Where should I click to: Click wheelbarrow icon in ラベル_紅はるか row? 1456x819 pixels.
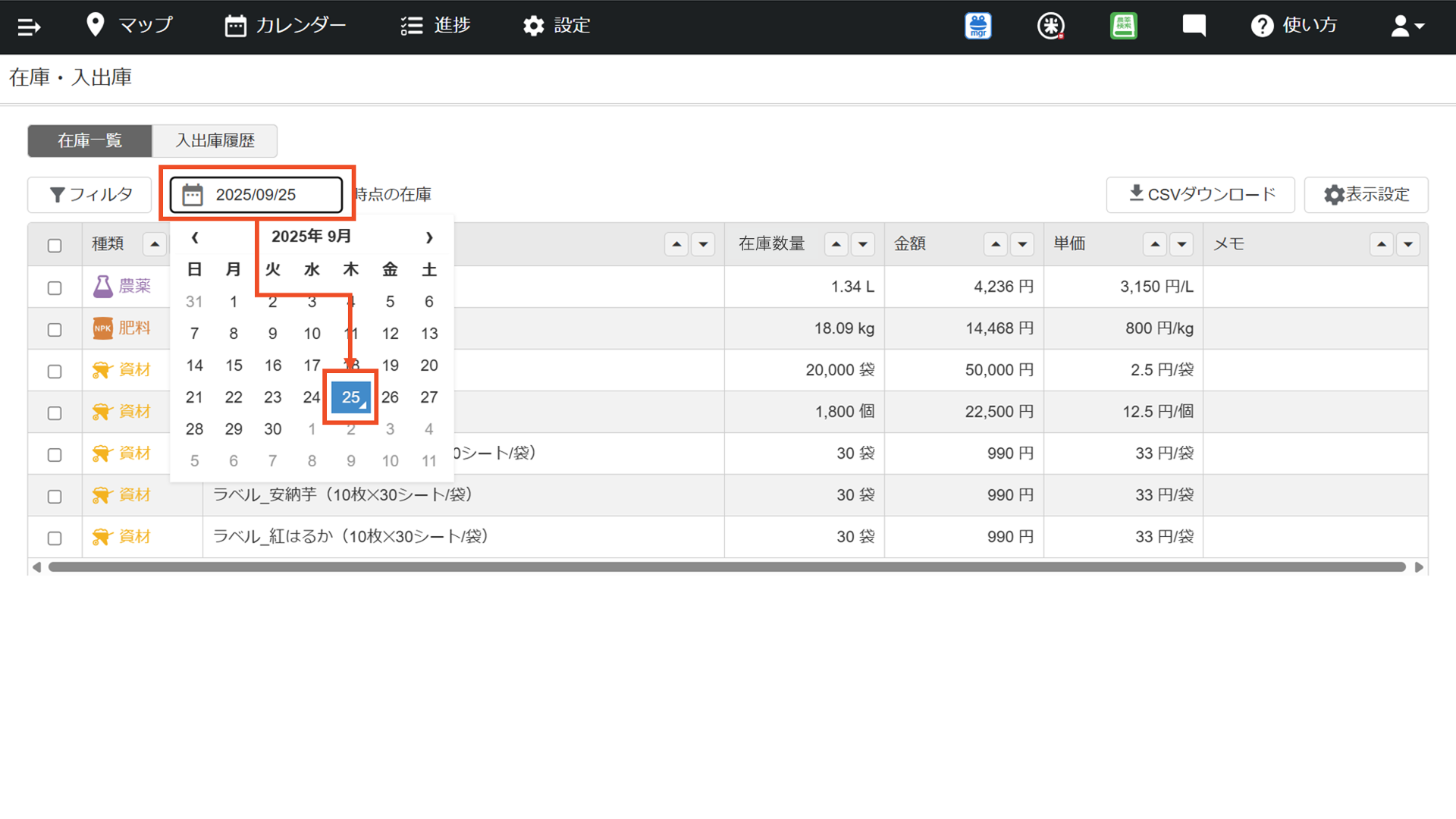(102, 537)
